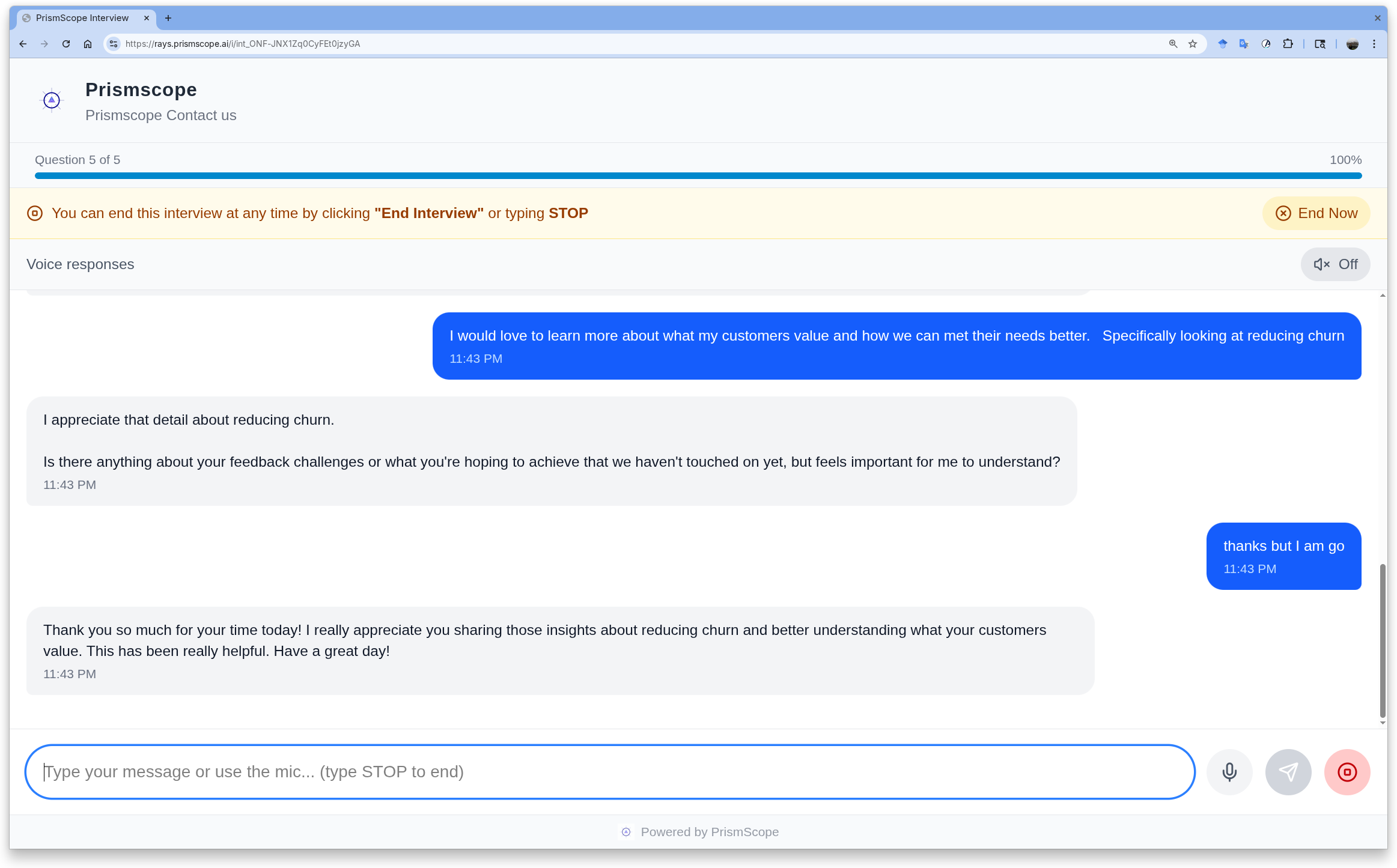
Task: Open the Chrome three-dot menu
Action: pos(1374,44)
